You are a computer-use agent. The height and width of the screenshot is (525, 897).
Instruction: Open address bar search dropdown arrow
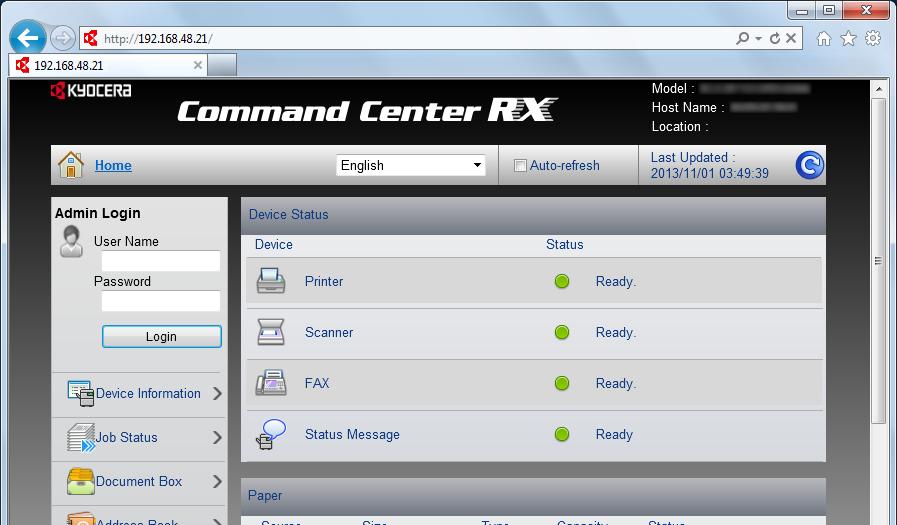point(759,38)
